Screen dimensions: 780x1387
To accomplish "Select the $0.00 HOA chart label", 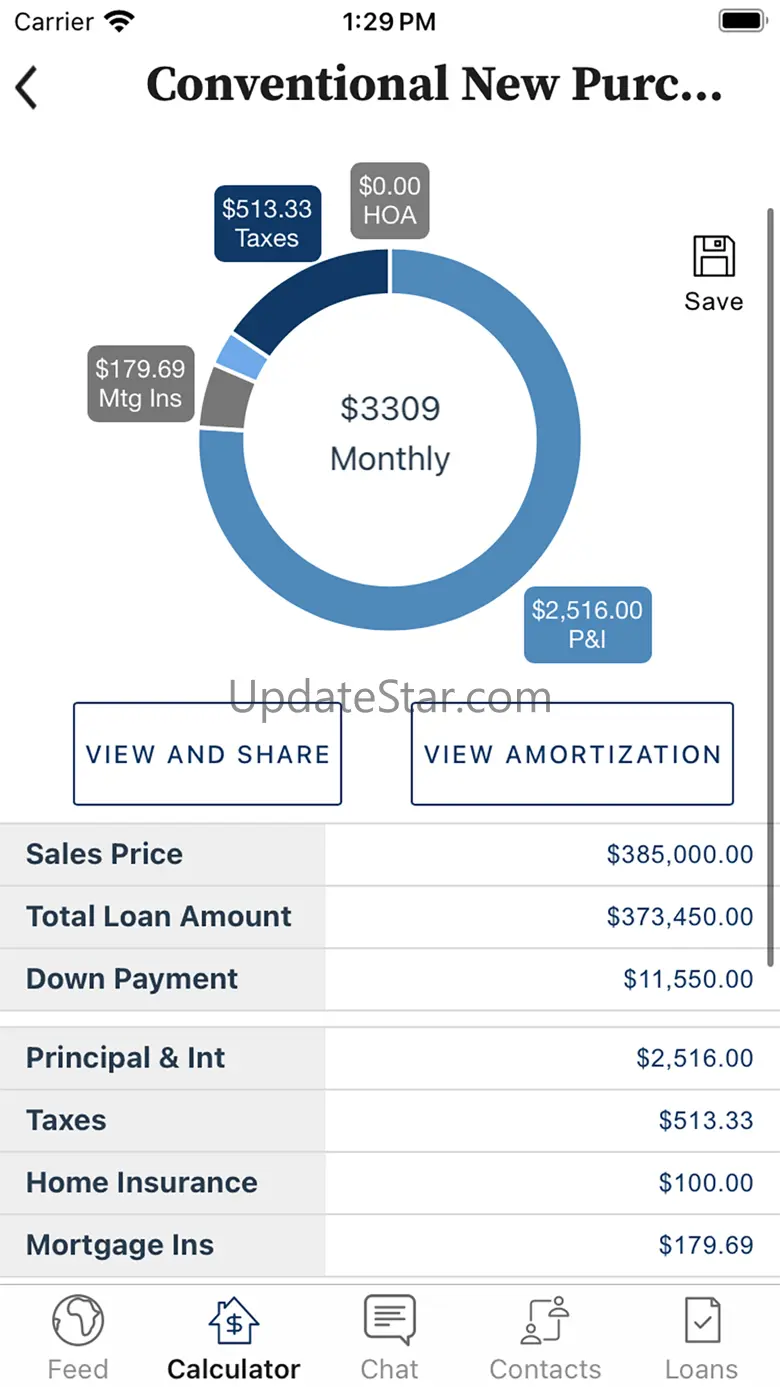I will click(x=390, y=200).
